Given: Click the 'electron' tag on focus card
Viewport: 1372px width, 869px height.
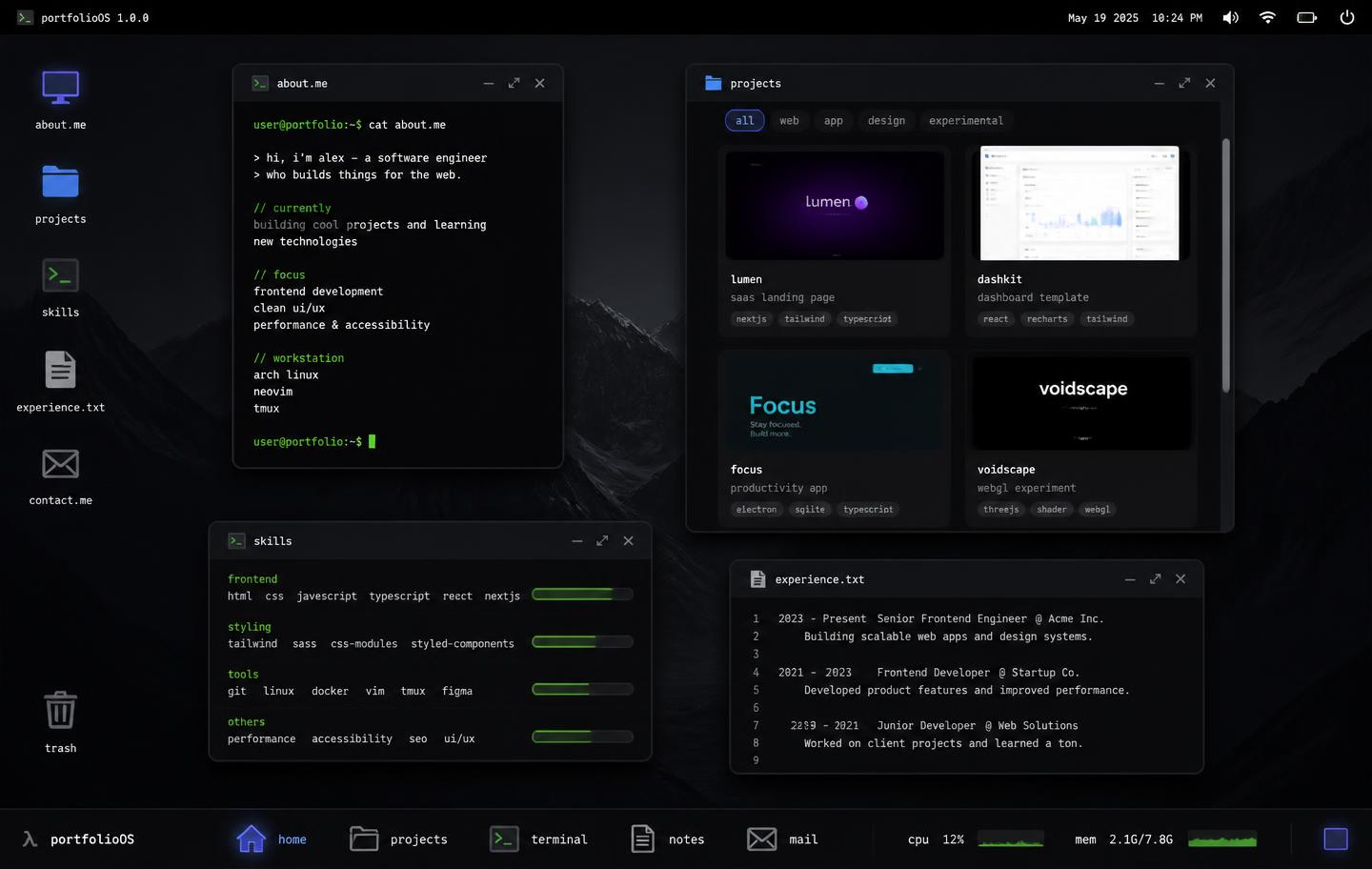Looking at the screenshot, I should click(757, 510).
